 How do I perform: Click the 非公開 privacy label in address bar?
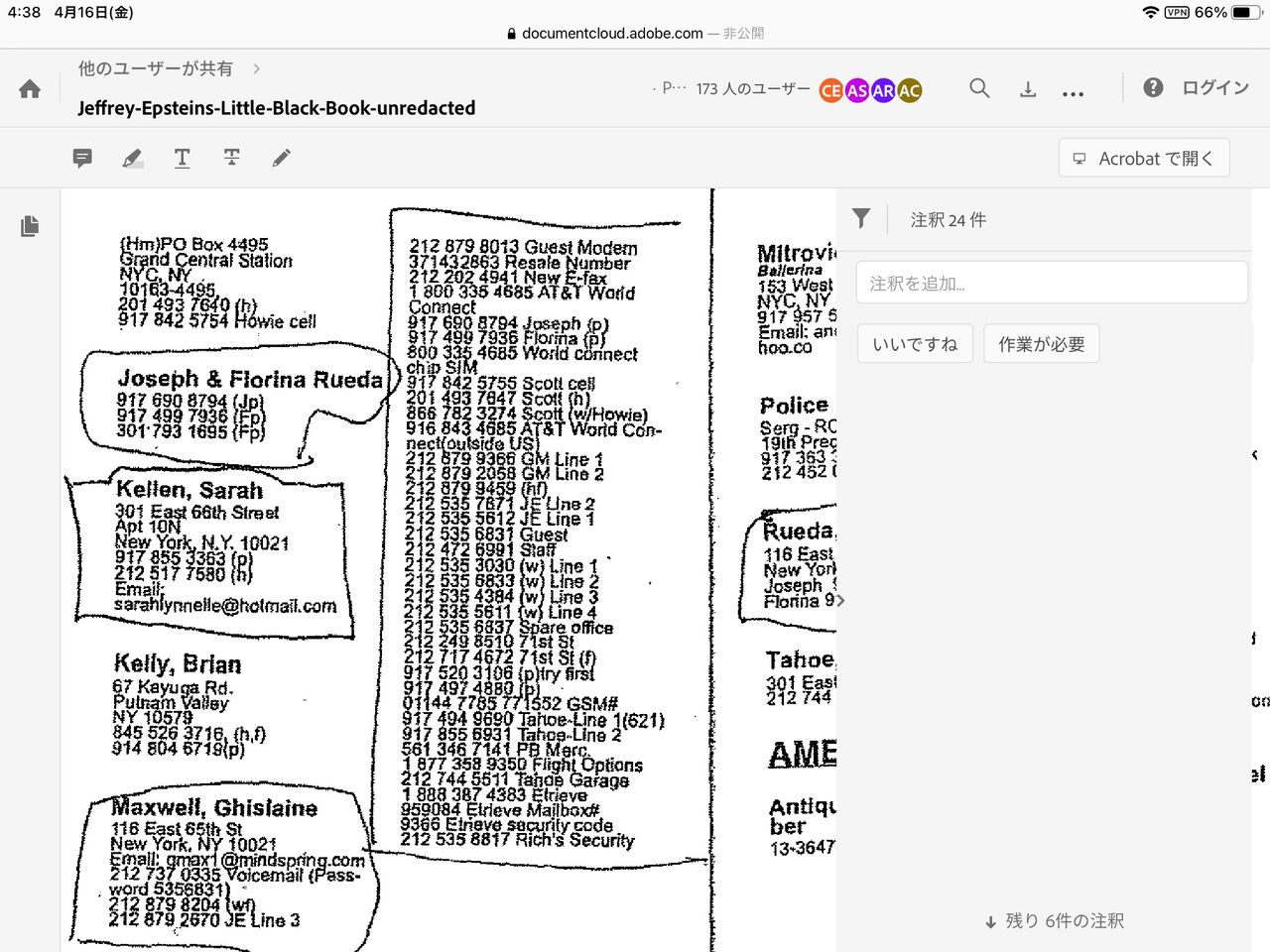743,34
